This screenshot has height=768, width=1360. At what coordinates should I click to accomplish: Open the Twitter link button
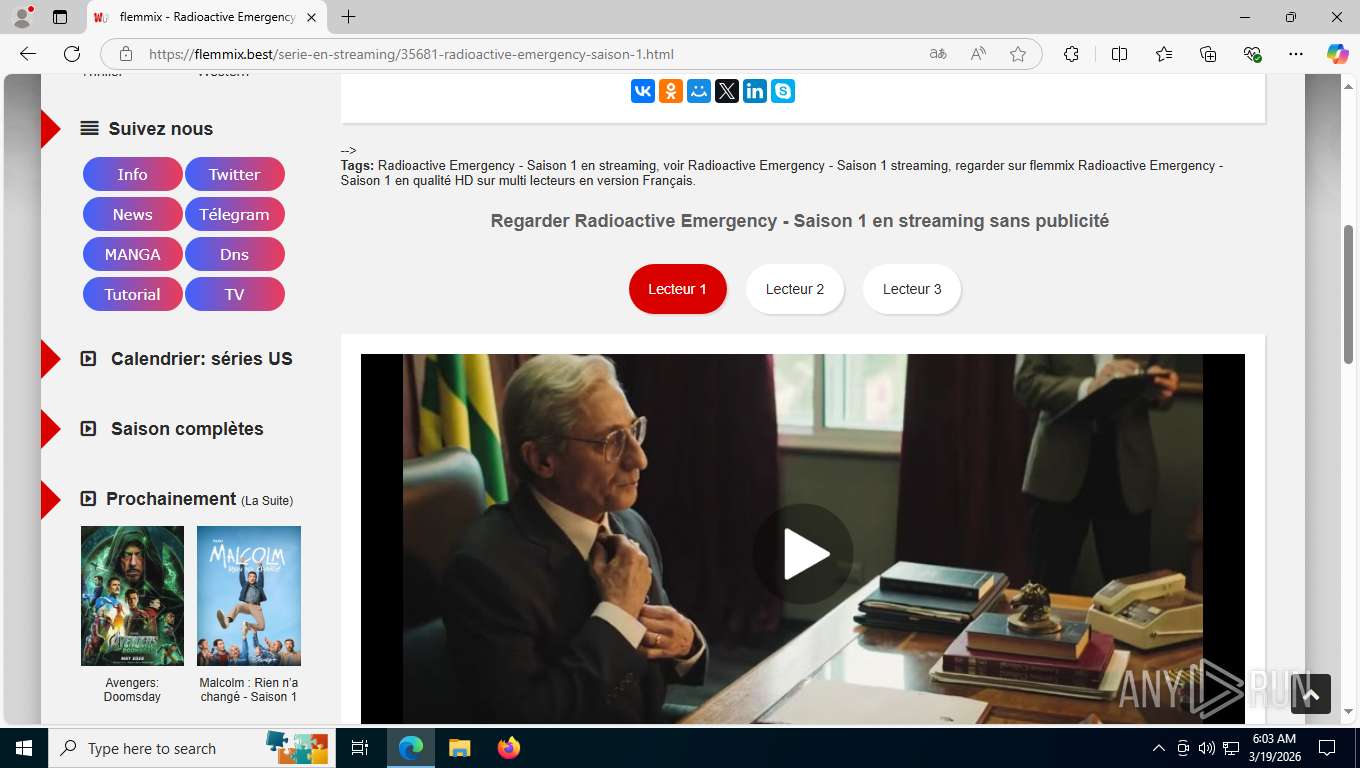point(235,174)
